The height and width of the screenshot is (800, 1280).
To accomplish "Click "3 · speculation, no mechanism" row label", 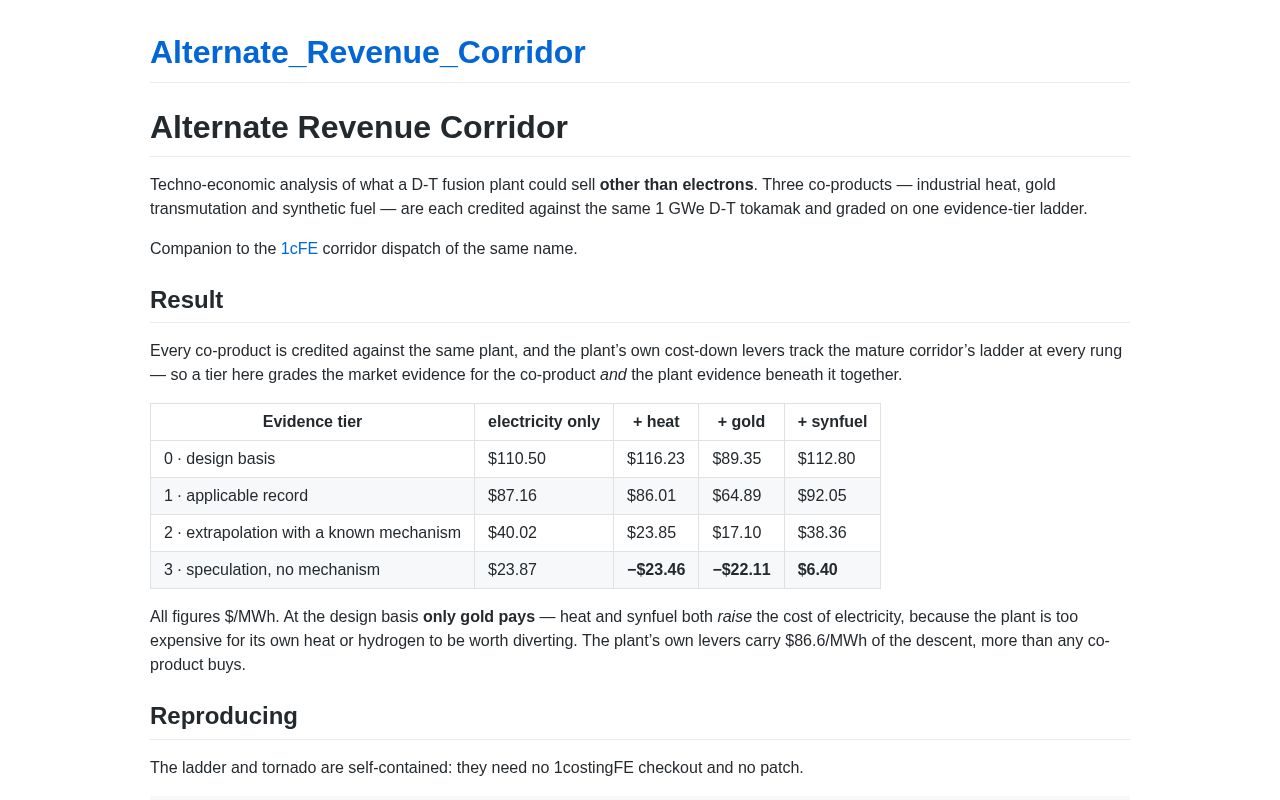I will point(312,570).
